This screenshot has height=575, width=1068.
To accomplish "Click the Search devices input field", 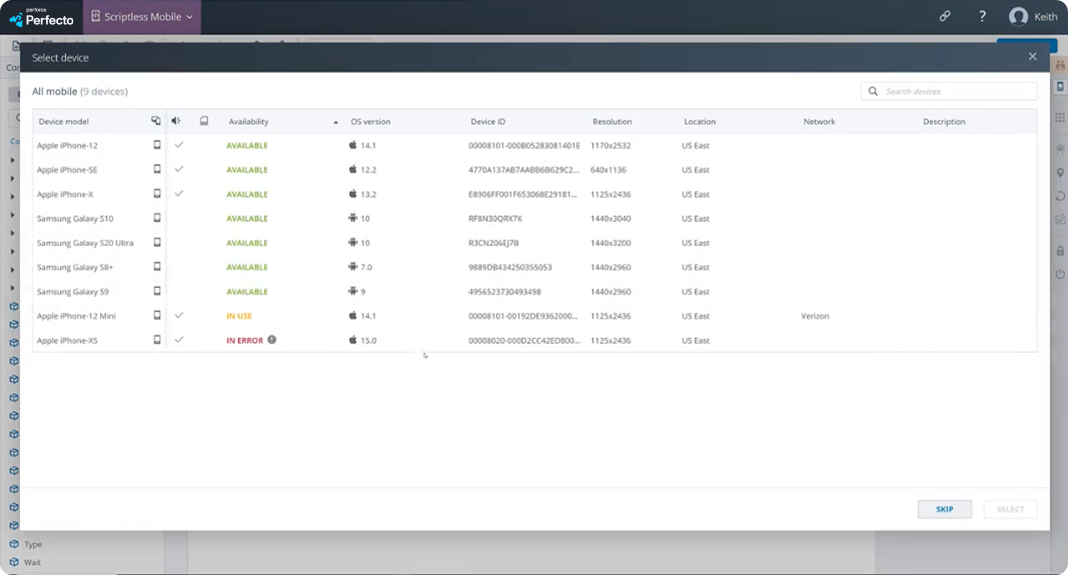I will 949,91.
